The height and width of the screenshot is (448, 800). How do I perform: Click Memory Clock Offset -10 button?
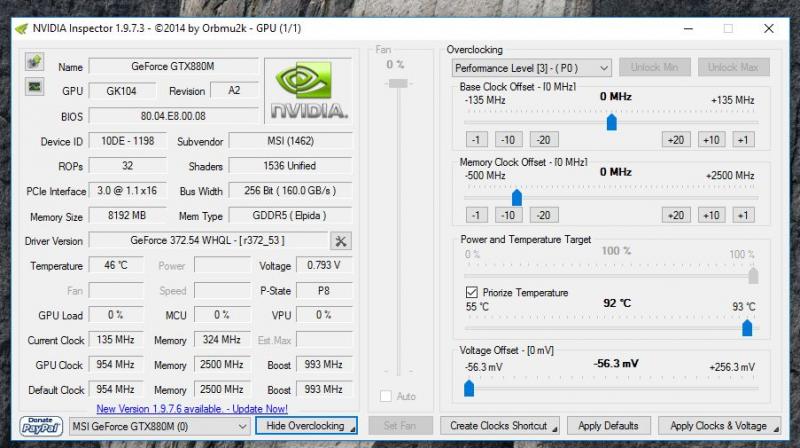pyautogui.click(x=508, y=215)
